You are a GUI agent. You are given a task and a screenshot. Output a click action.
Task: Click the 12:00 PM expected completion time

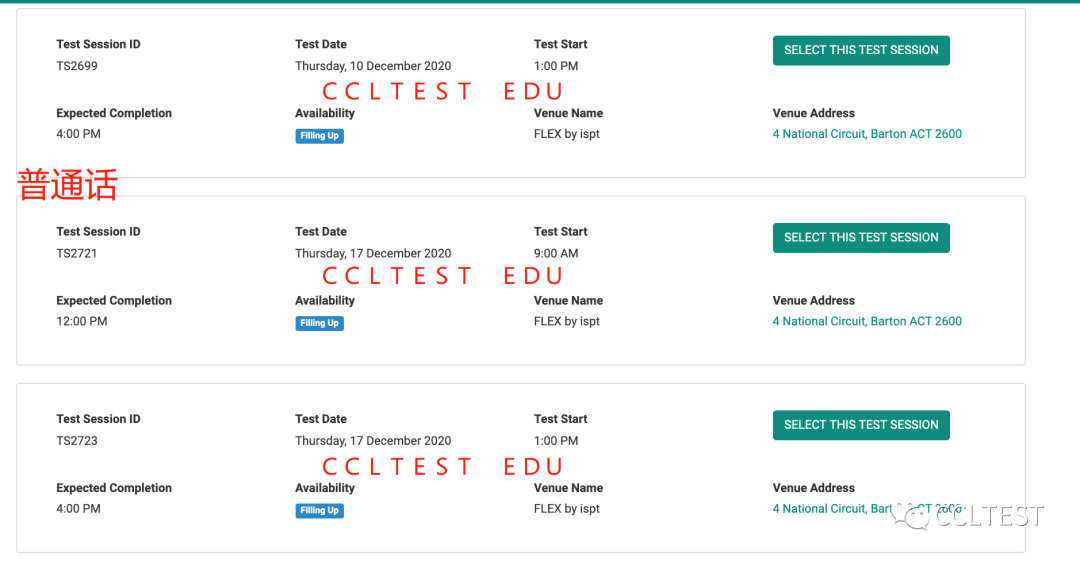point(81,321)
